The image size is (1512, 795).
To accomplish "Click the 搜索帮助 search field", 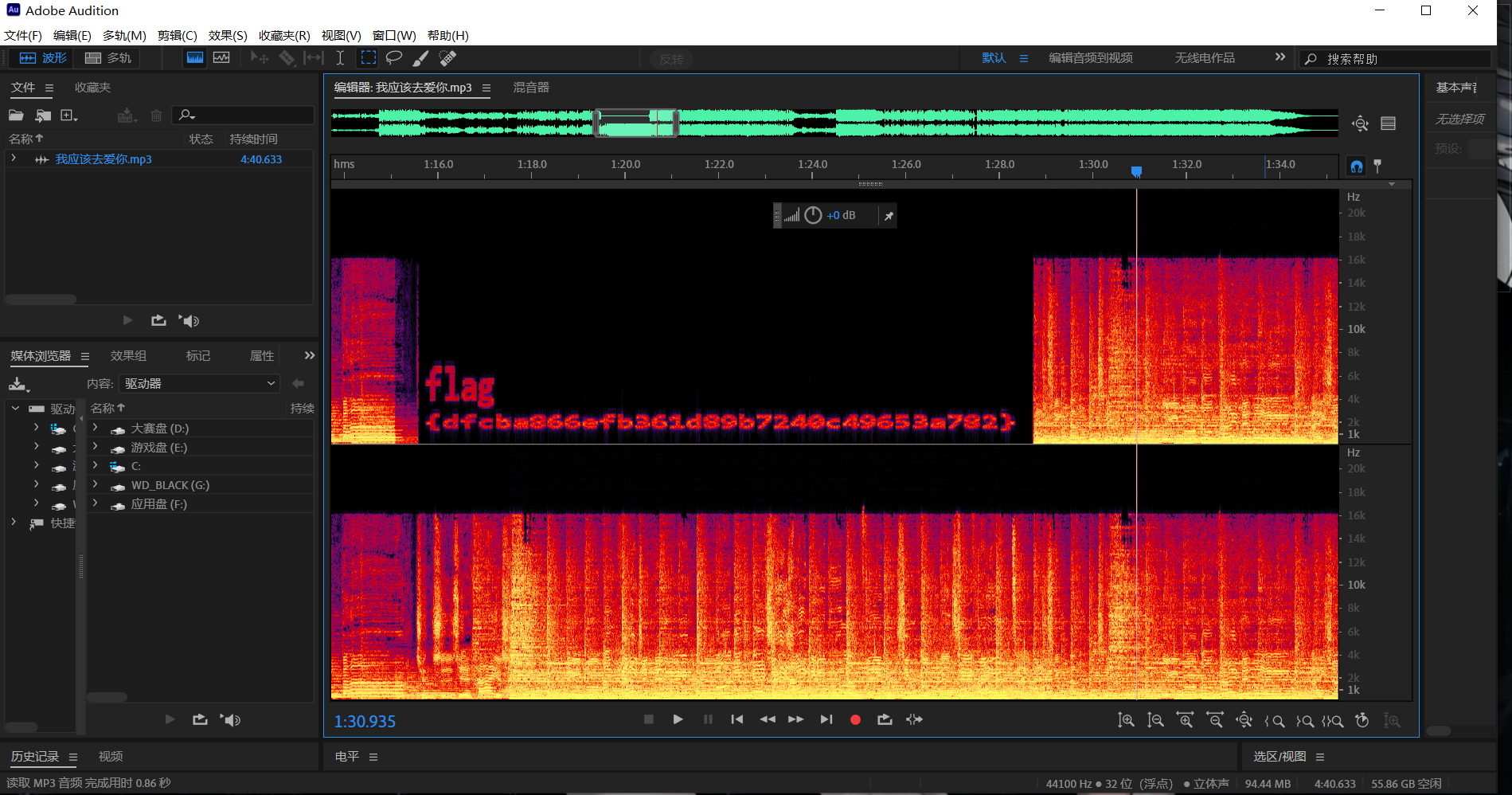I will pyautogui.click(x=1395, y=59).
